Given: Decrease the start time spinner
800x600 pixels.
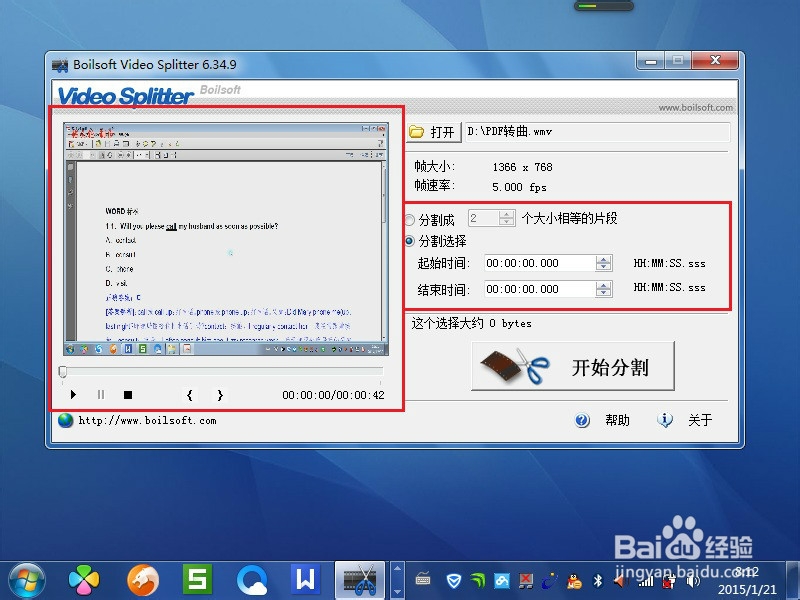Looking at the screenshot, I should point(604,267).
